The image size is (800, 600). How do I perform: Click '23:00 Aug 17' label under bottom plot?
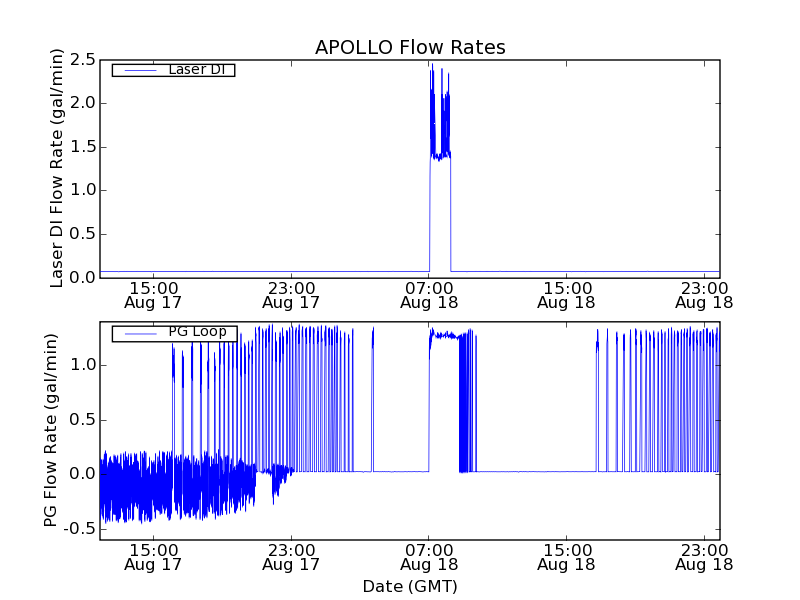pyautogui.click(x=291, y=558)
